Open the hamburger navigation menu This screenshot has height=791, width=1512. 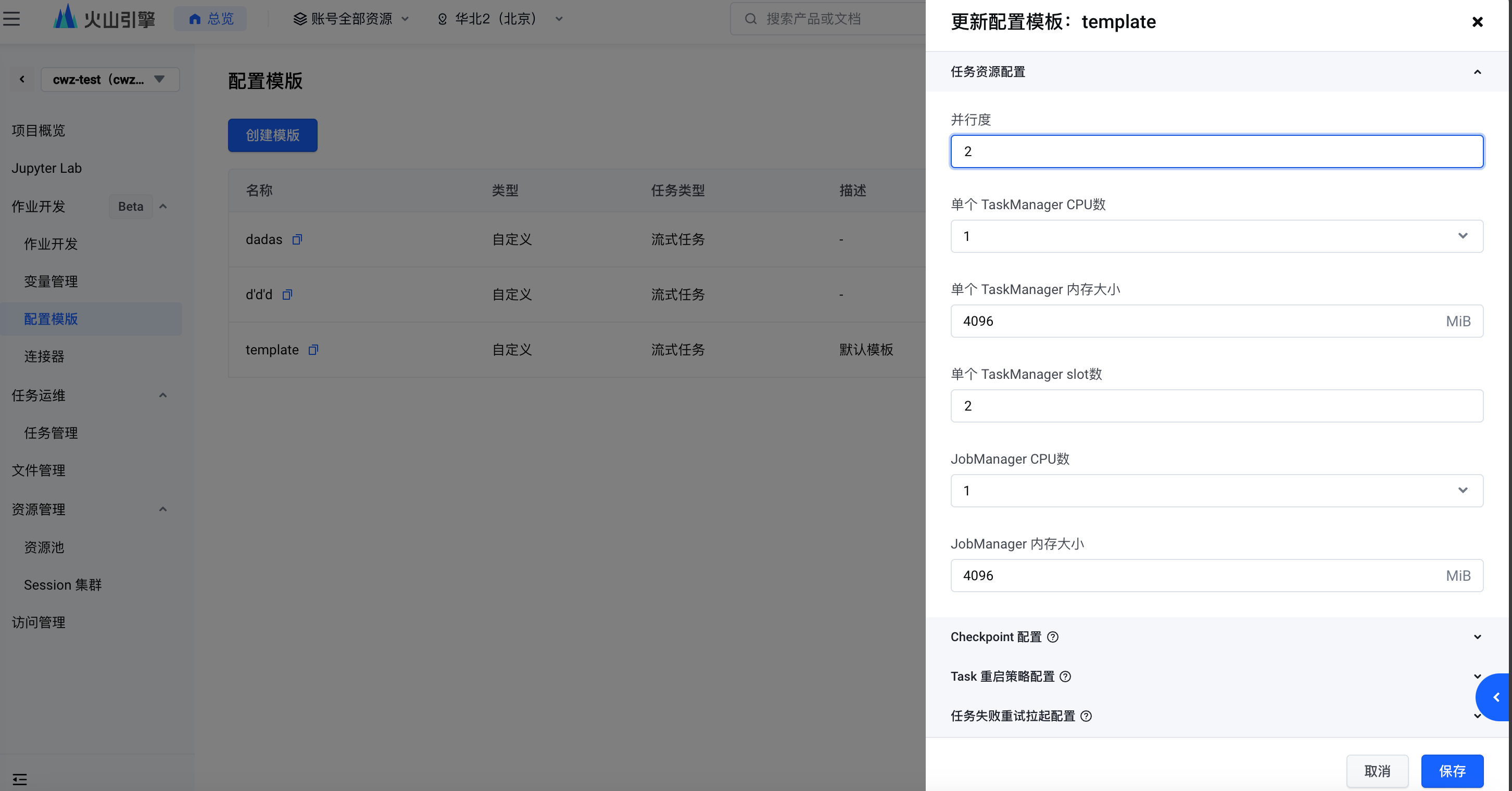[x=11, y=19]
